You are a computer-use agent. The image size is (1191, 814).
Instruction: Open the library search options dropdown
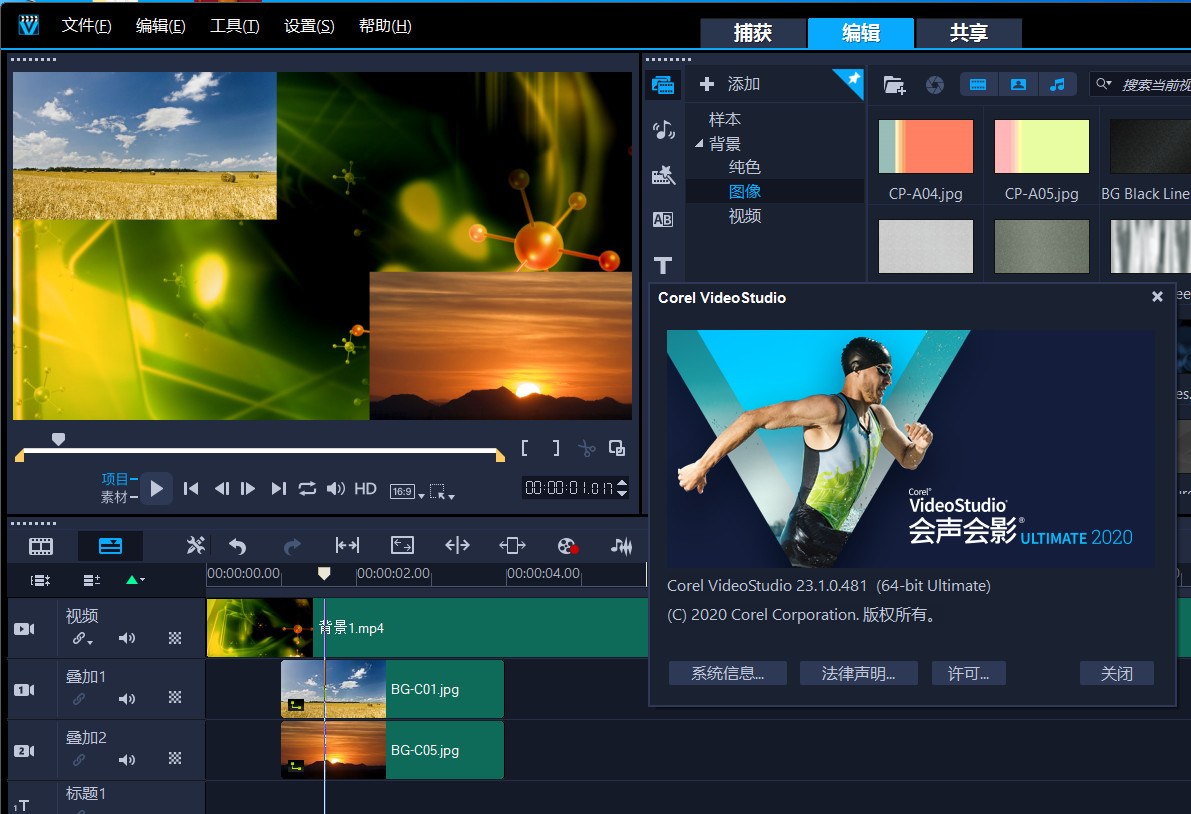click(x=1104, y=84)
